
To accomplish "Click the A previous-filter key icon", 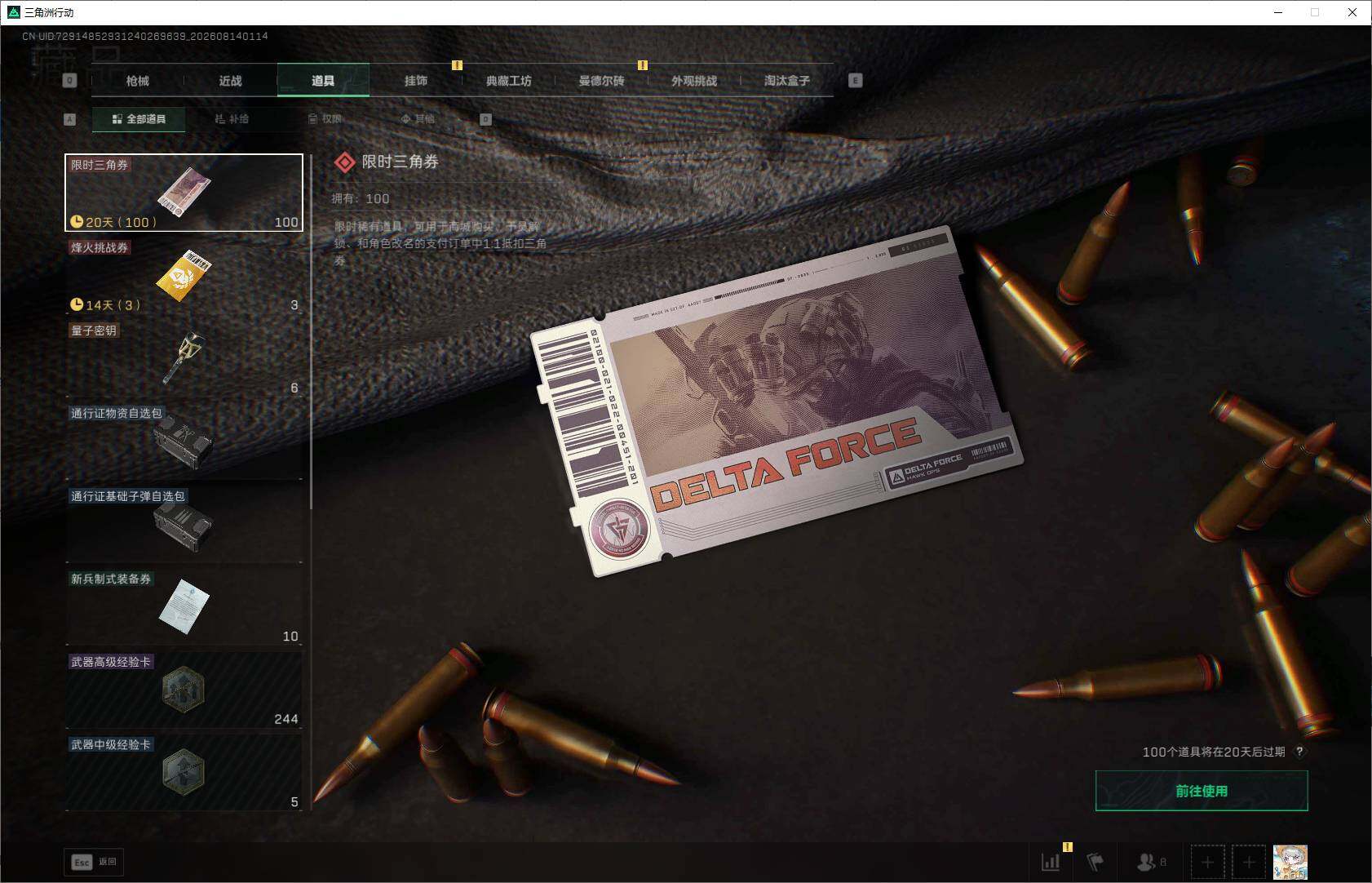I will pyautogui.click(x=69, y=119).
